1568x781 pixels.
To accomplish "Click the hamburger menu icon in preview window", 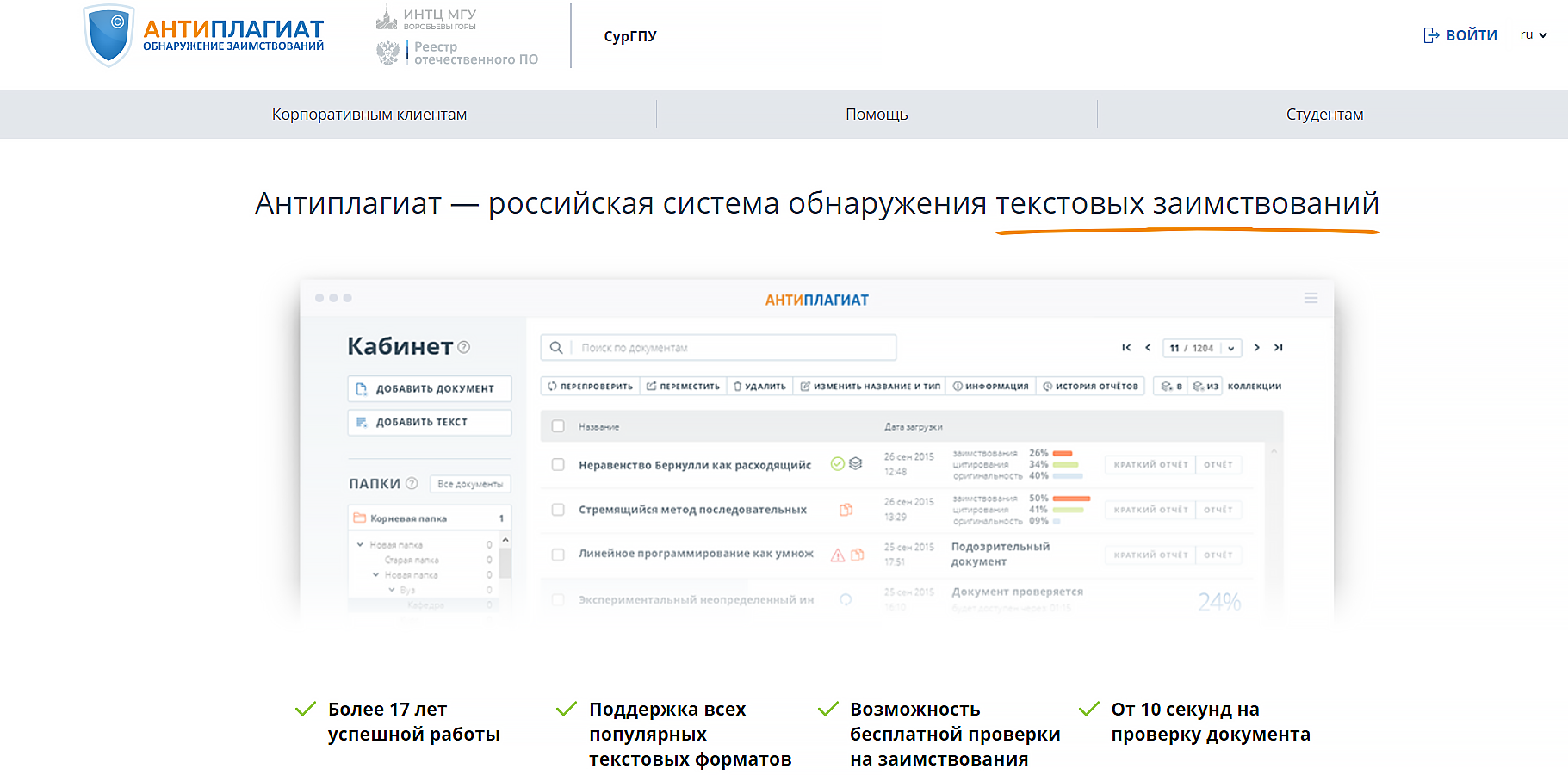I will (1311, 298).
